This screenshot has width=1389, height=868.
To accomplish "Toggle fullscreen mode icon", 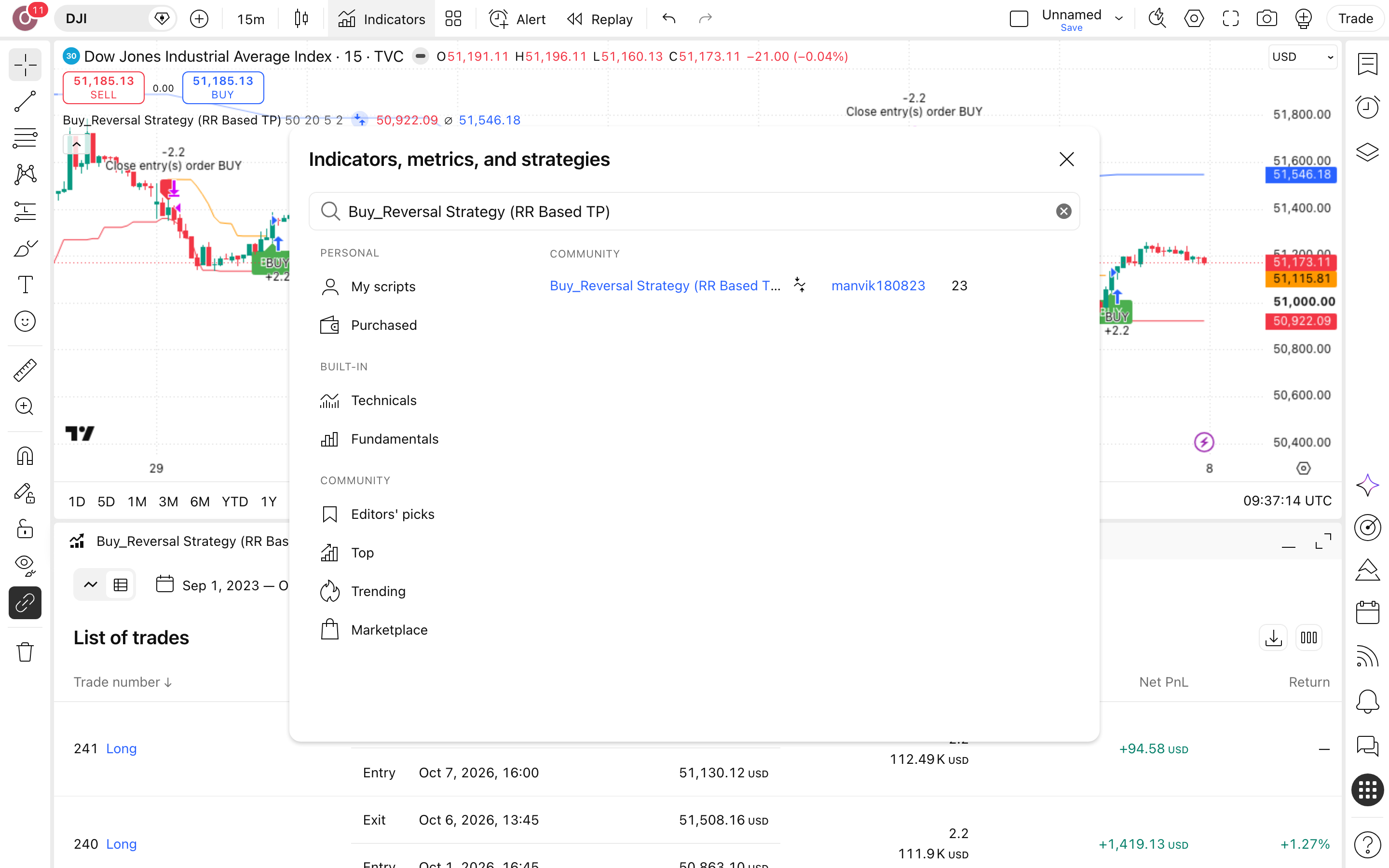I will tap(1231, 19).
